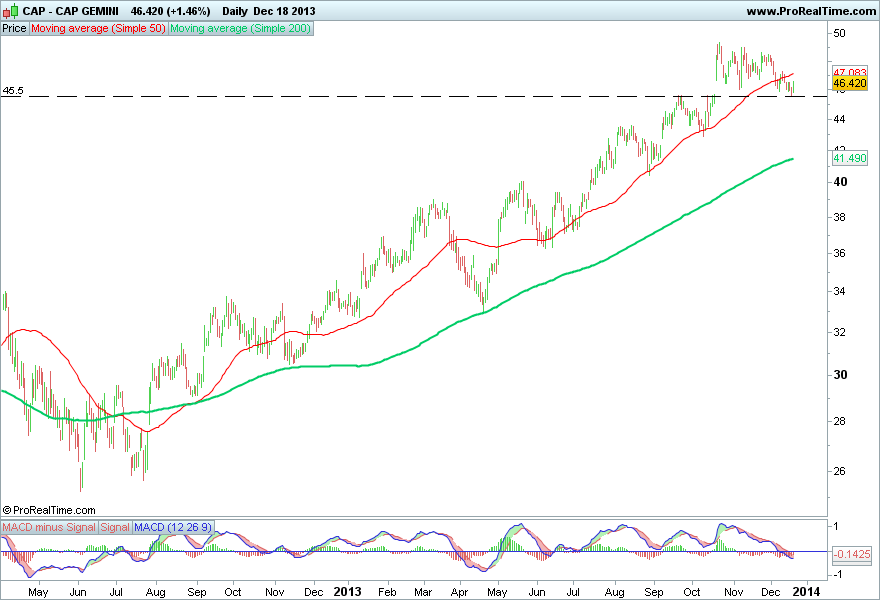Click the MACD minus Signal legend label
The height and width of the screenshot is (600, 880).
pyautogui.click(x=49, y=527)
